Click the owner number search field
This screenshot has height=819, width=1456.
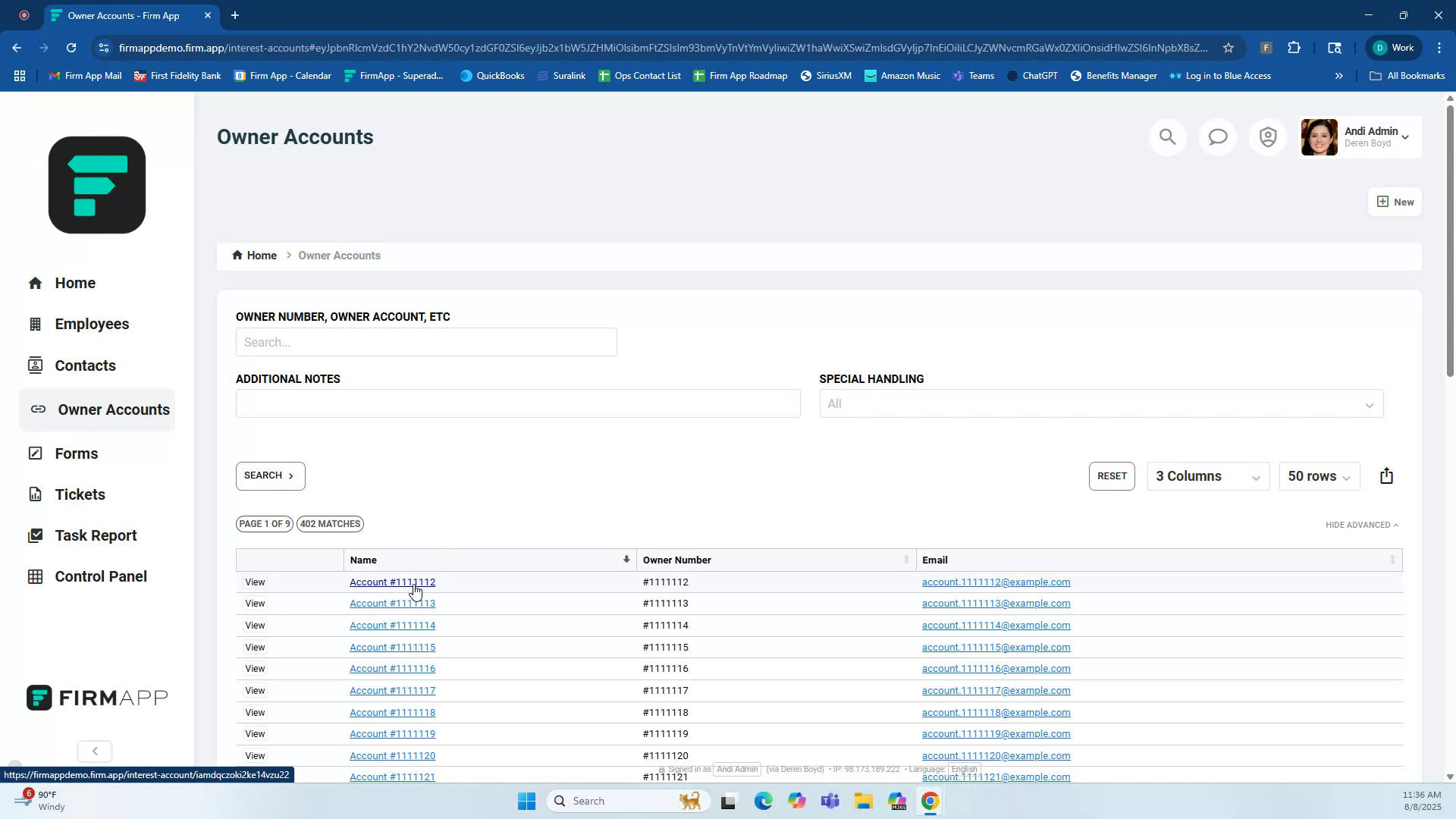pyautogui.click(x=426, y=342)
